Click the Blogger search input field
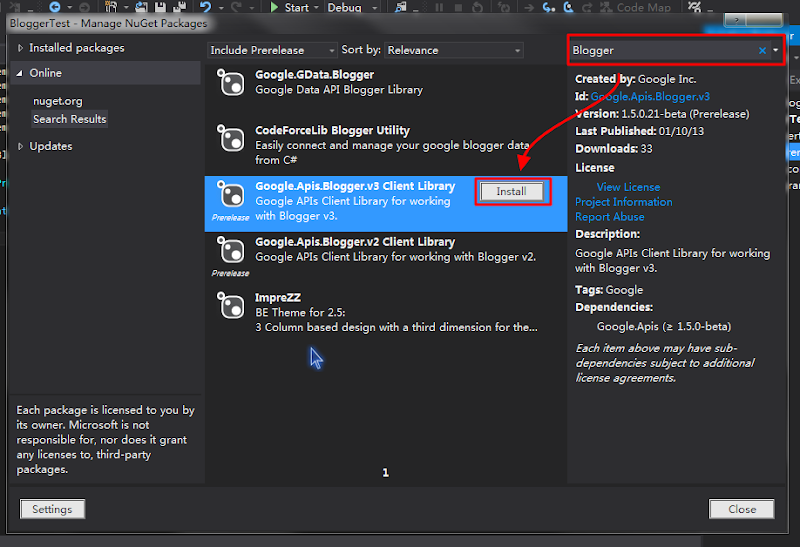 663,50
